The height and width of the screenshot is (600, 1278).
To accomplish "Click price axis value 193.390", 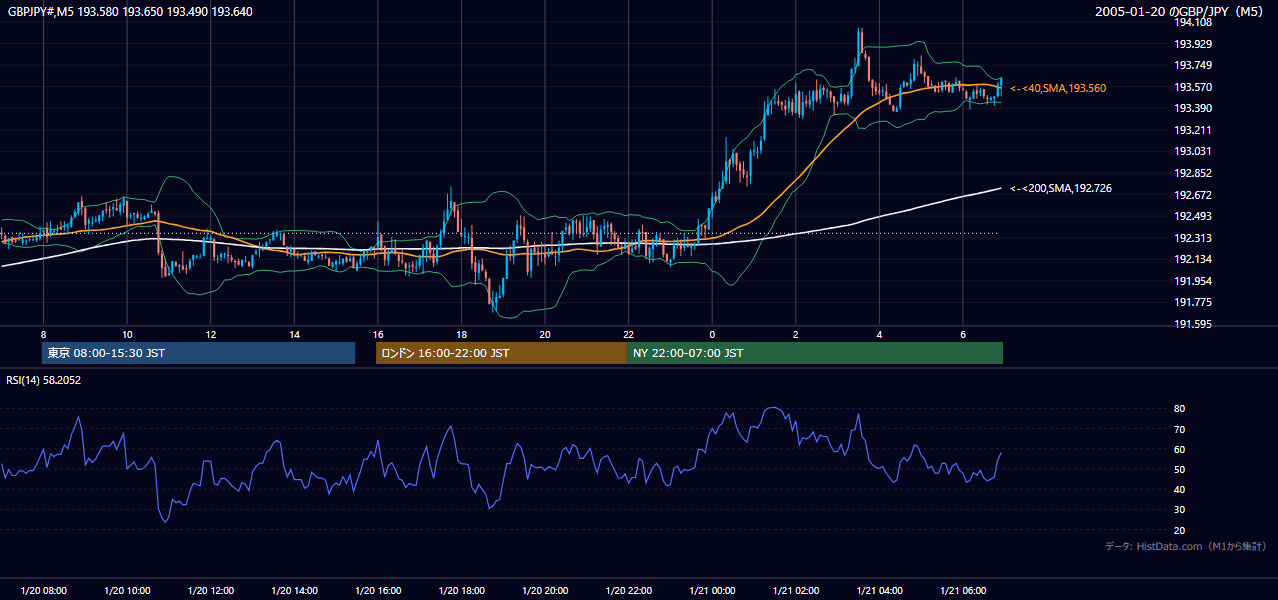I will (x=1192, y=108).
